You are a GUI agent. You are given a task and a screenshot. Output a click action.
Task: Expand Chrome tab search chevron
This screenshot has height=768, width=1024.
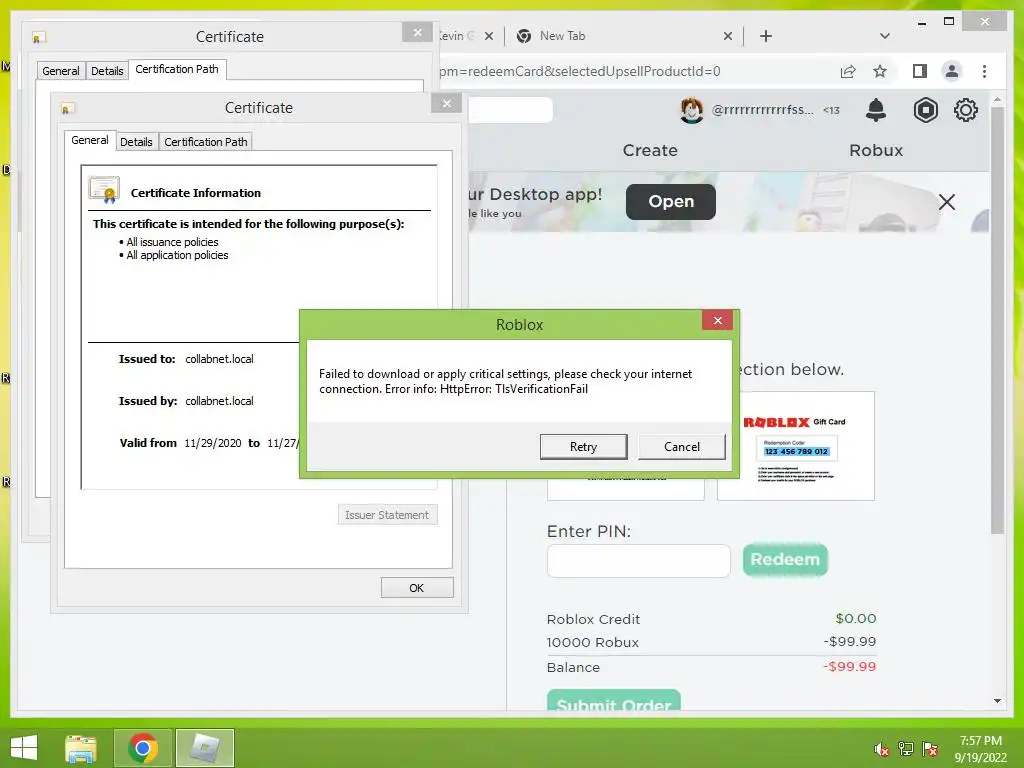[x=884, y=36]
